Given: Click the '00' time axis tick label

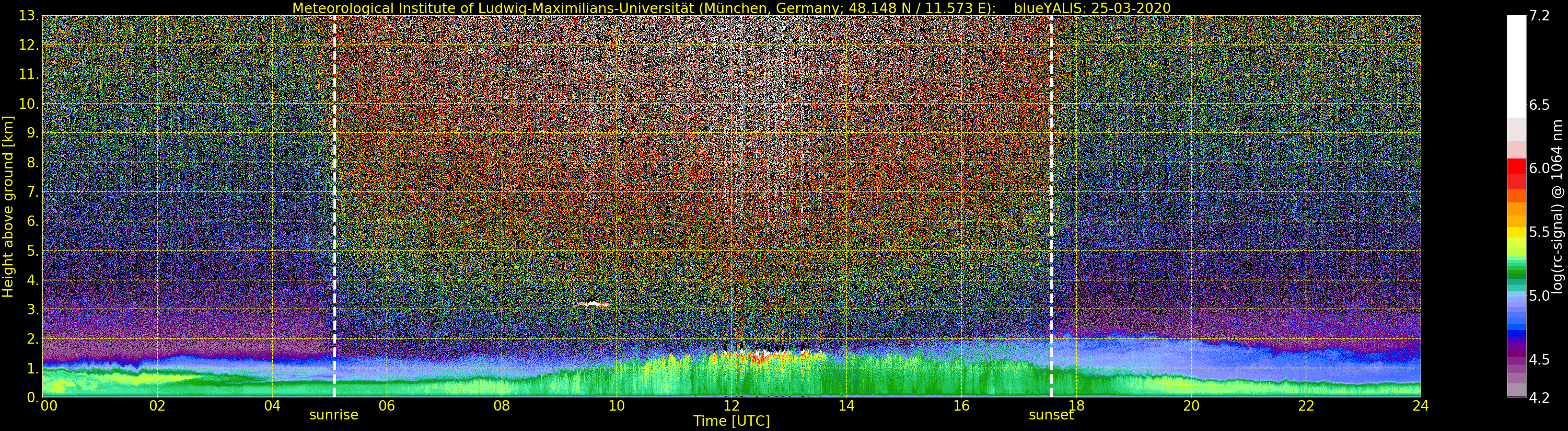Looking at the screenshot, I should click(x=49, y=406).
